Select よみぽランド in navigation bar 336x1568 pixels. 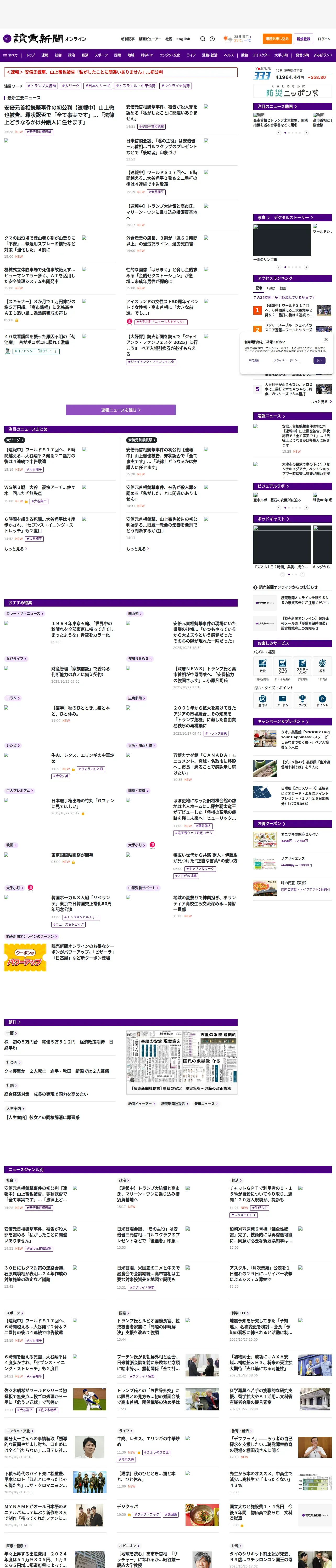323,55
